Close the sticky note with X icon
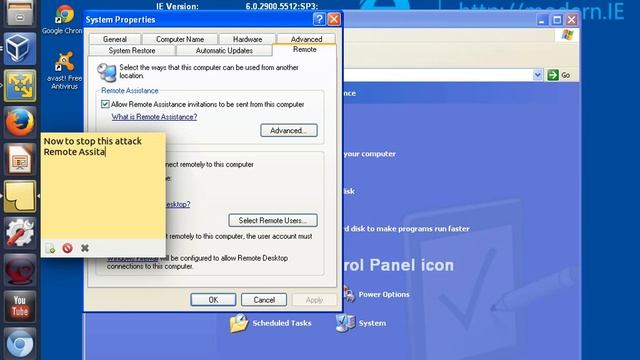 [85, 248]
